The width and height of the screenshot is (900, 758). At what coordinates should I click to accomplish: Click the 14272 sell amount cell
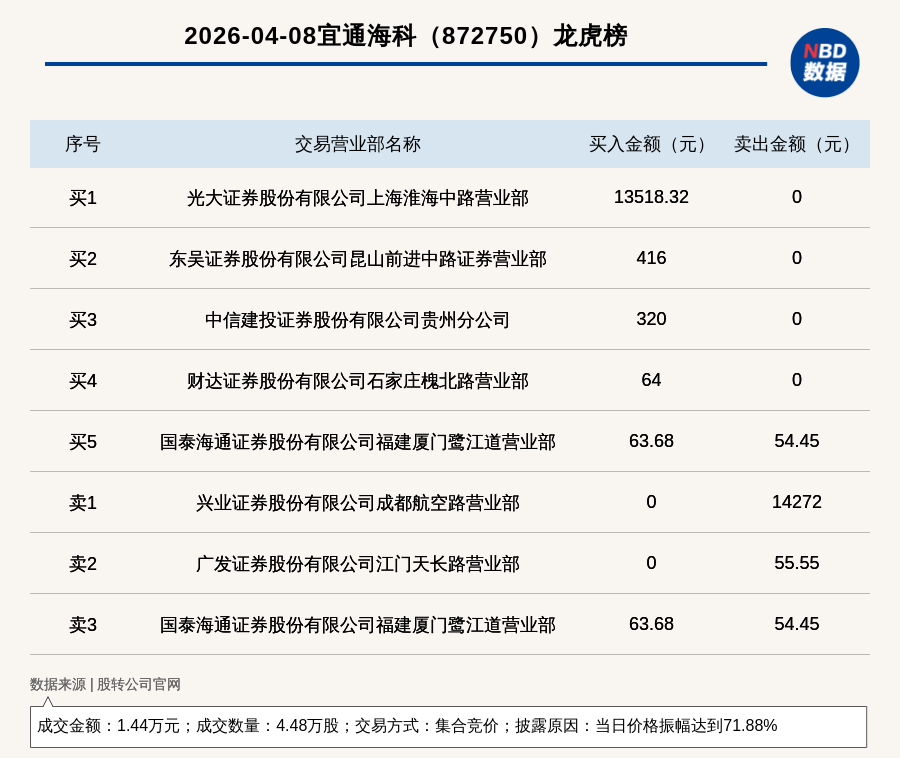(x=796, y=502)
